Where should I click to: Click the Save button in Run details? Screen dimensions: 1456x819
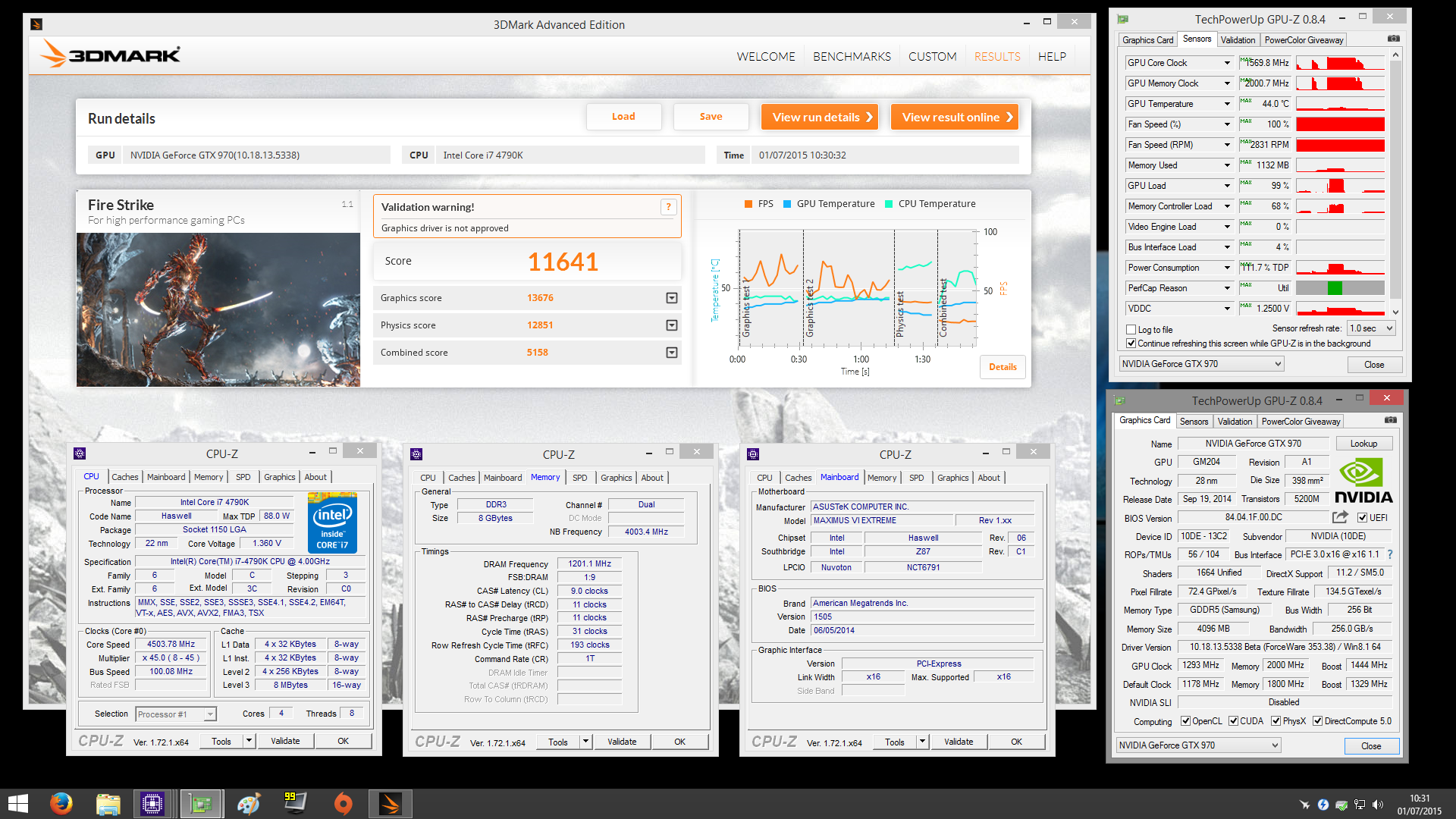(711, 117)
